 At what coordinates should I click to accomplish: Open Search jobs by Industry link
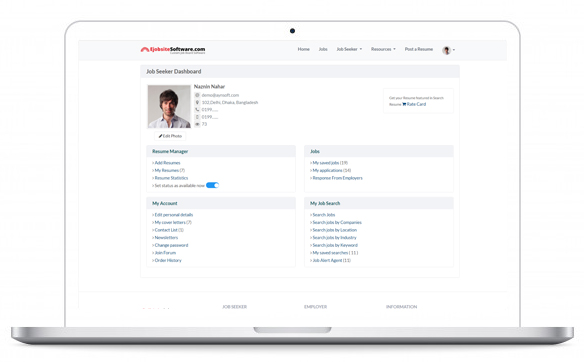point(334,238)
